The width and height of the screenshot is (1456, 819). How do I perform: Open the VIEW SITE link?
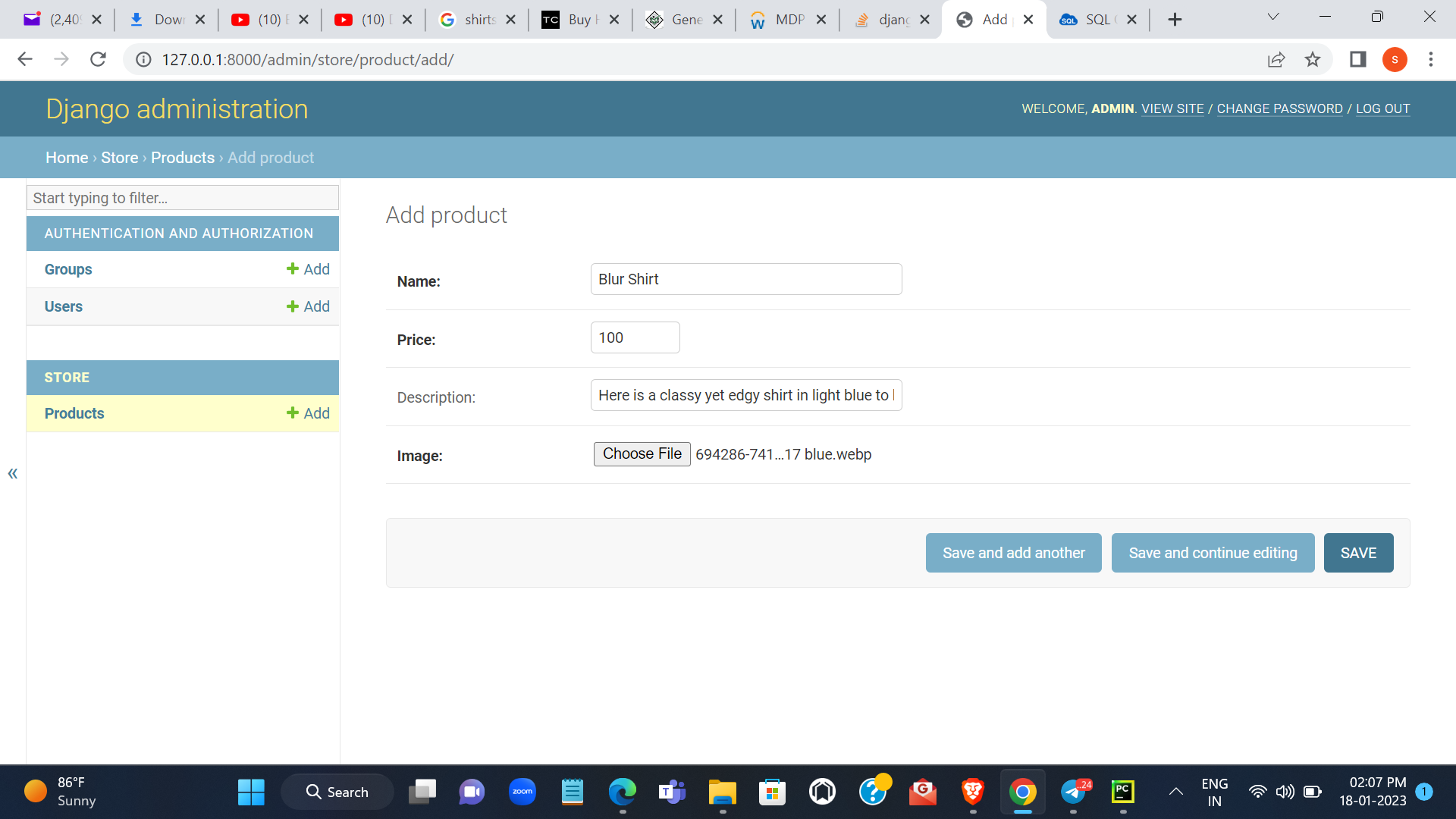[1172, 108]
